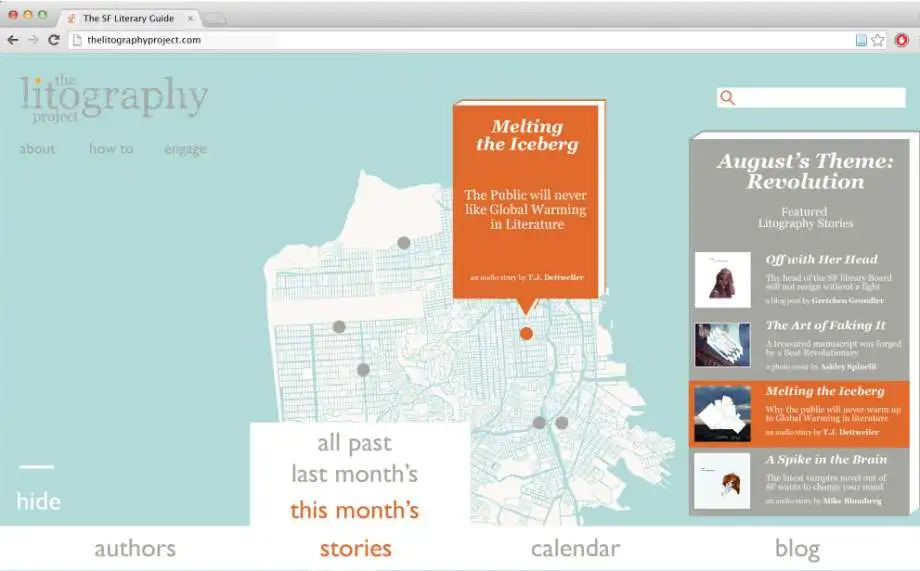Screen dimensions: 920x571
Task: Click the browser reload icon
Action: tap(54, 40)
